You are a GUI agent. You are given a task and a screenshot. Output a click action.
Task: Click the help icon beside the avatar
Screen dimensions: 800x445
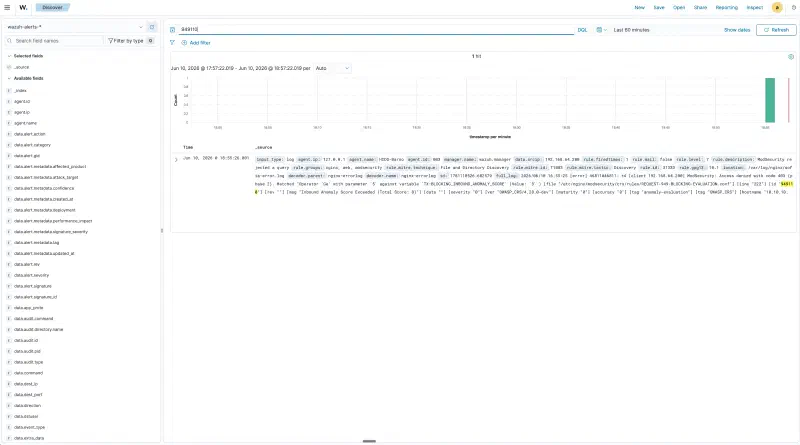(794, 8)
